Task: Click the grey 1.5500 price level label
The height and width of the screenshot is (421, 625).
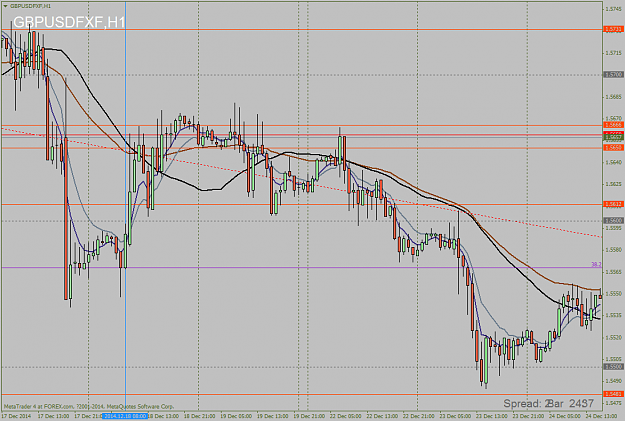Action: [x=613, y=366]
